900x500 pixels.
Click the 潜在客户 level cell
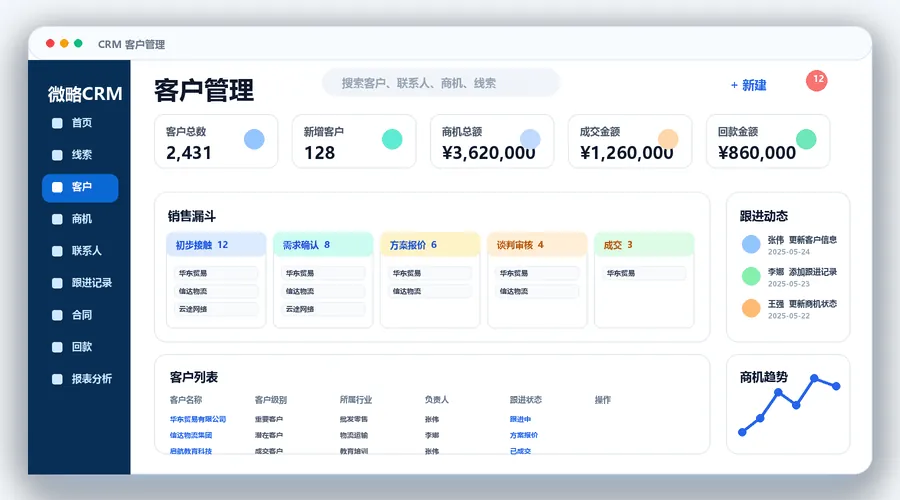[x=269, y=435]
